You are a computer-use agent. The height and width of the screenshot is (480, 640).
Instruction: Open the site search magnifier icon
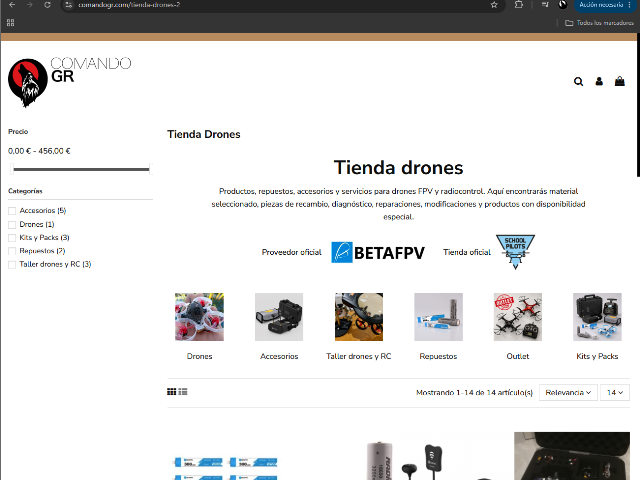pyautogui.click(x=578, y=82)
